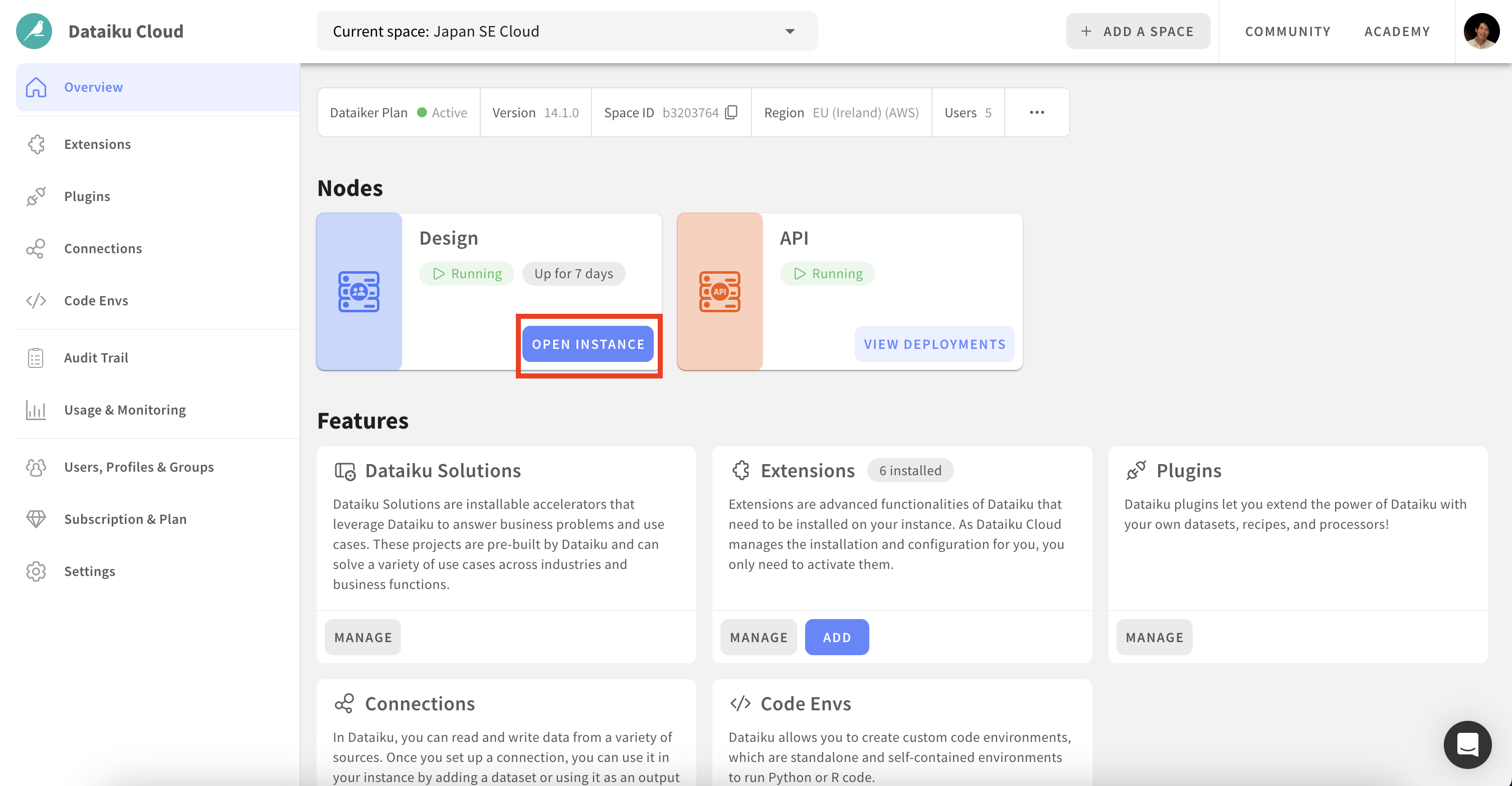Click Add a Space button
This screenshot has width=1512, height=786.
click(1138, 31)
